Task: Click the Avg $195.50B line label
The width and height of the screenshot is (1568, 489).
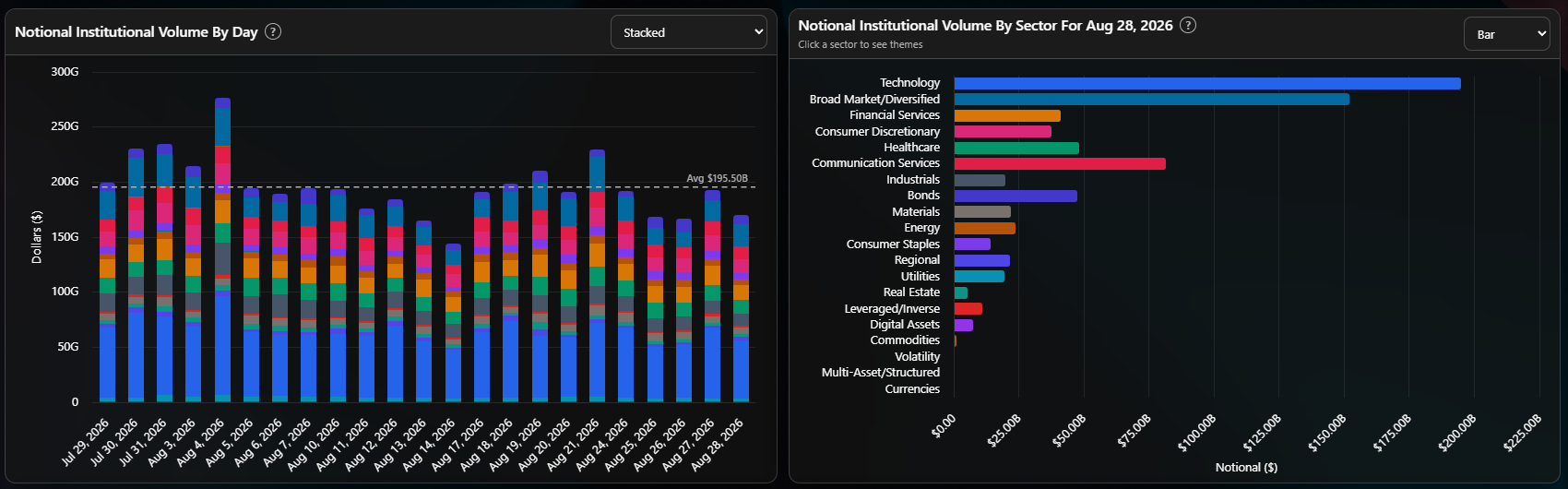Action: click(717, 178)
